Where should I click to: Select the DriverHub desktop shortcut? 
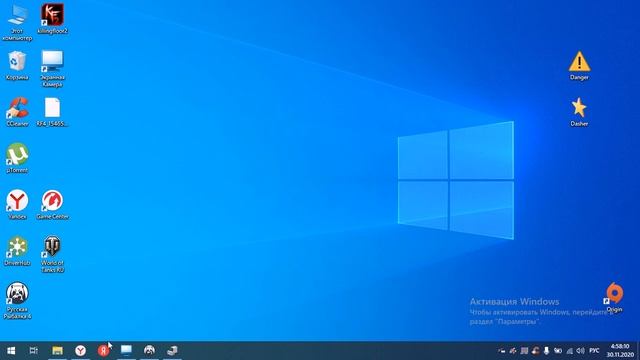point(17,251)
